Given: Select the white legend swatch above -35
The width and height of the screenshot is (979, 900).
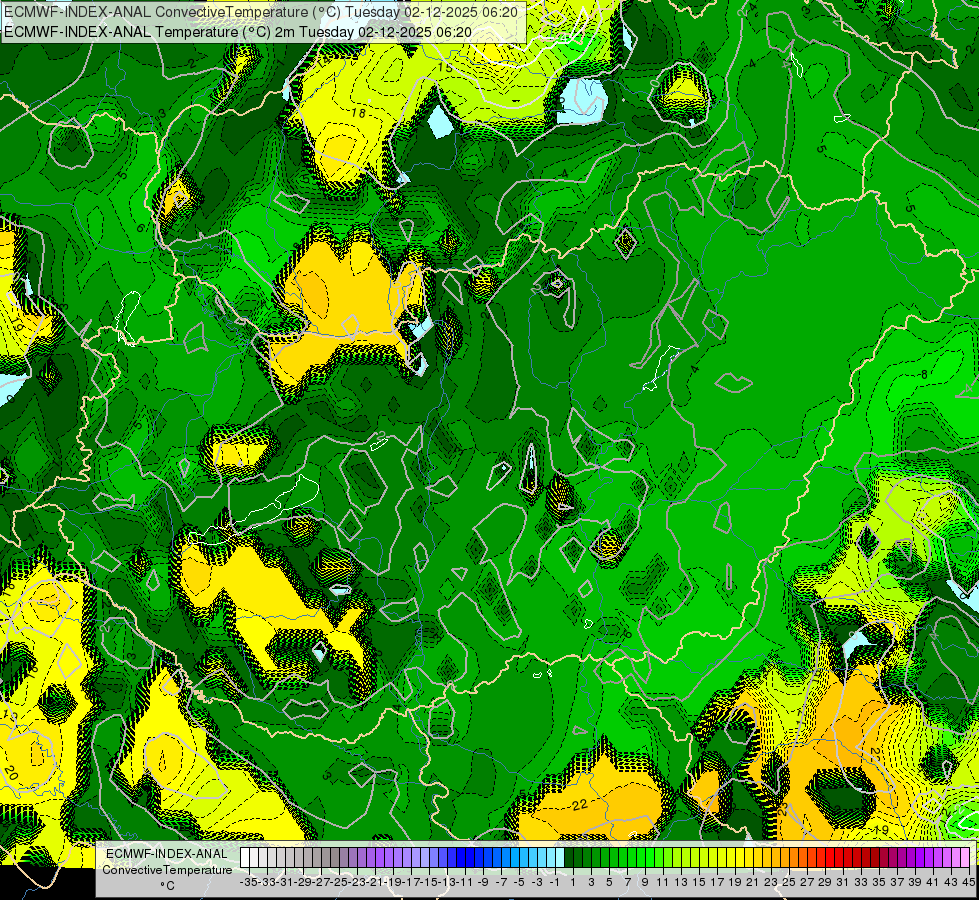Looking at the screenshot, I should coord(245,858).
